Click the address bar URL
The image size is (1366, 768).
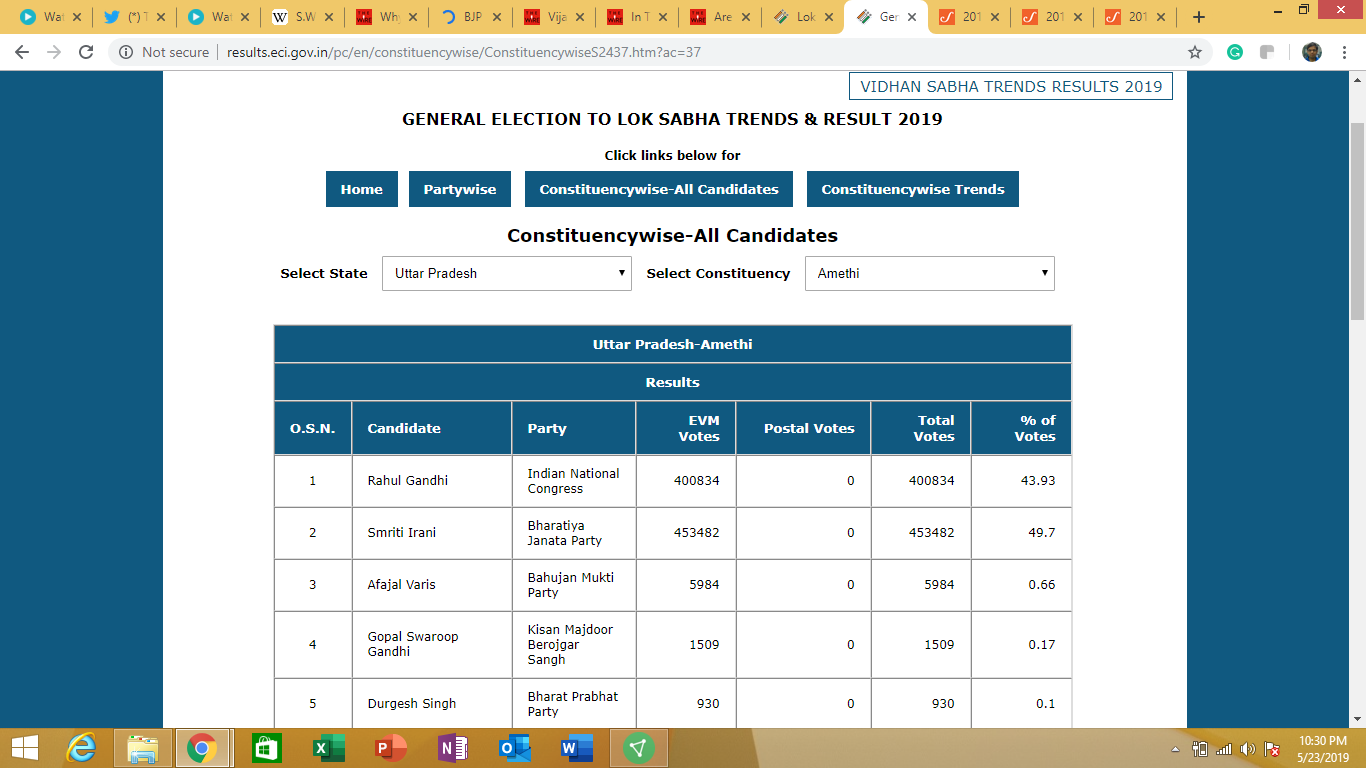click(463, 52)
